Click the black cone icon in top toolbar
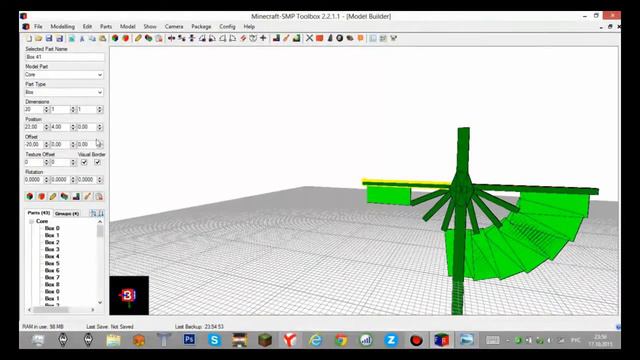 [330, 38]
